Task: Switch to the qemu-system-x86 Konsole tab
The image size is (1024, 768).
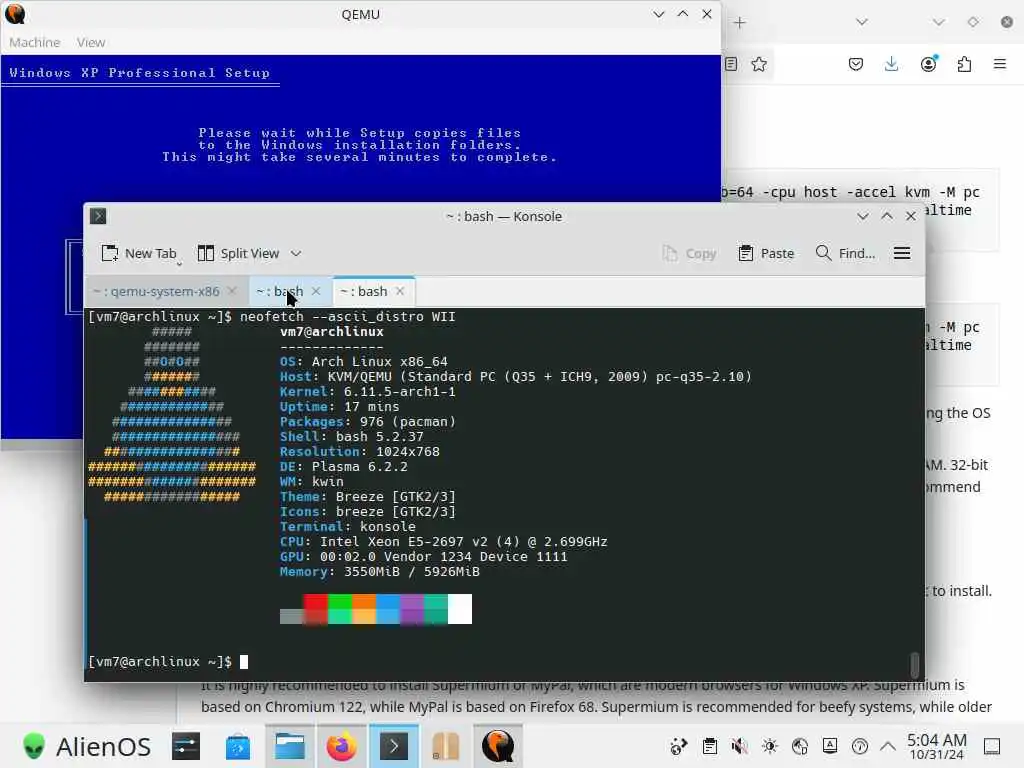Action: coord(156,291)
